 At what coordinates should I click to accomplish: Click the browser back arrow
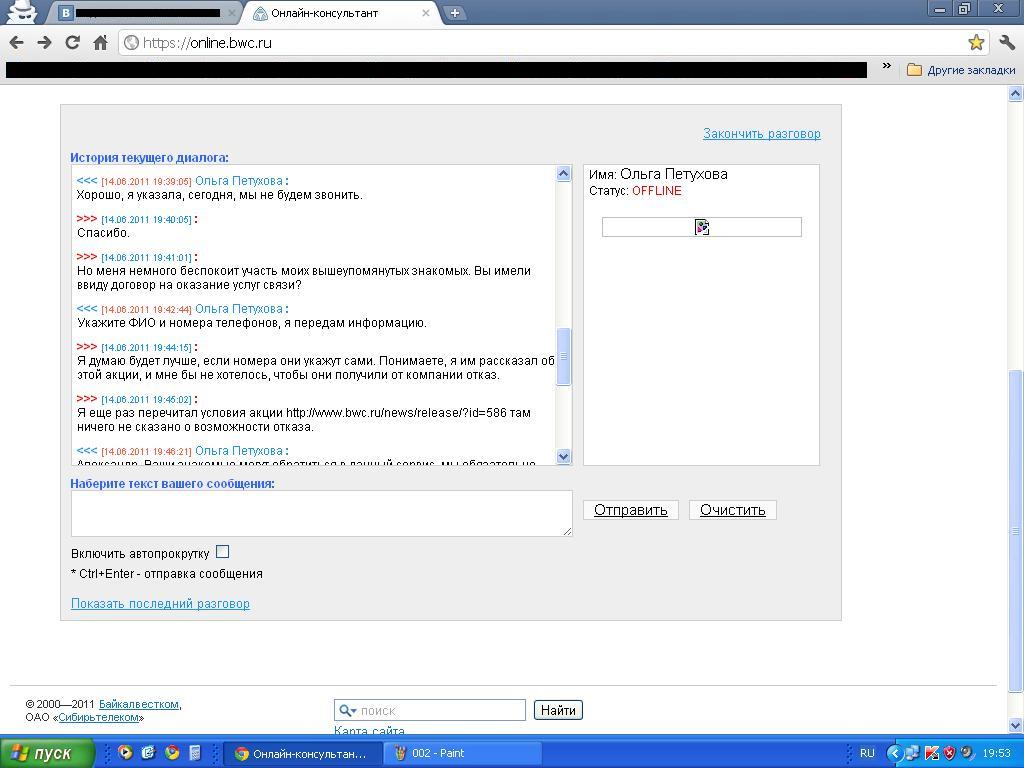(x=16, y=42)
